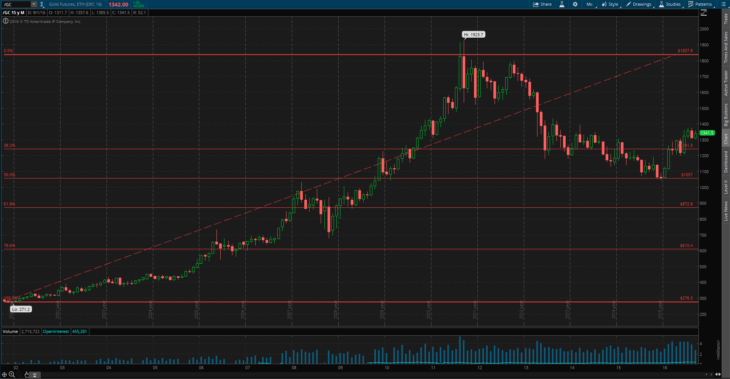Viewport: 730px width, 379px height.
Task: Click the Share button
Action: coord(542,4)
